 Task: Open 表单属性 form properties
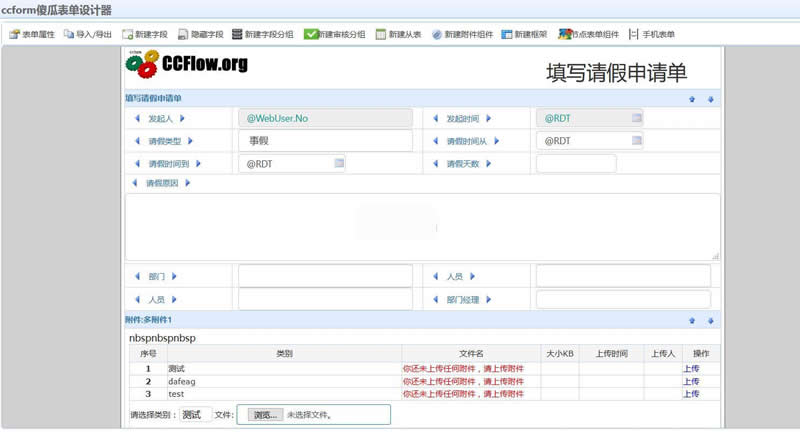[32, 34]
